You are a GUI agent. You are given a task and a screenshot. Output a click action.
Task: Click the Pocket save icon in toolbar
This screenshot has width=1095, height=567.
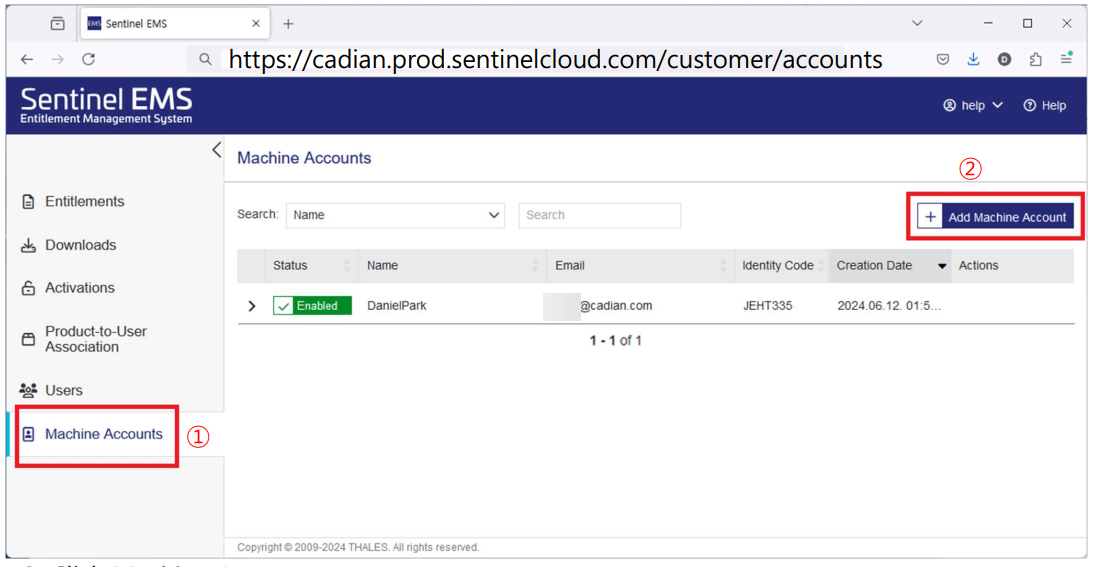tap(943, 60)
